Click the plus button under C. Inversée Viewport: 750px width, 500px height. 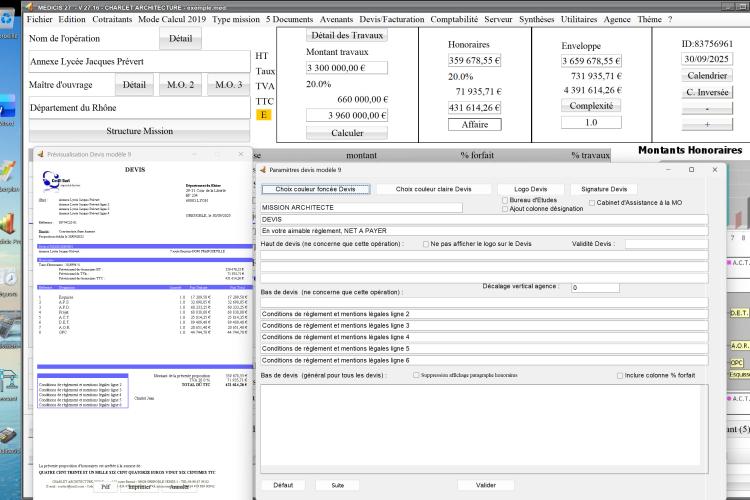tap(707, 124)
